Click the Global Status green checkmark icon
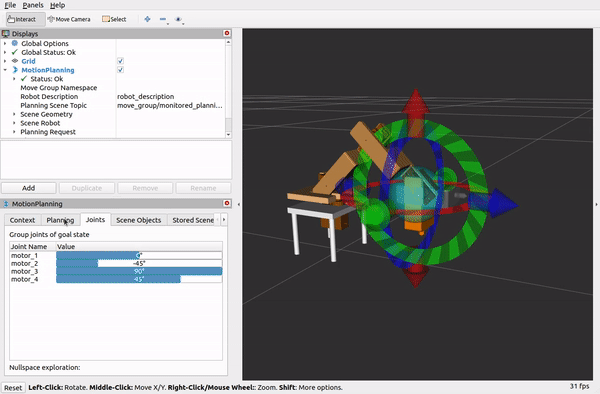600x394 pixels. 15,52
